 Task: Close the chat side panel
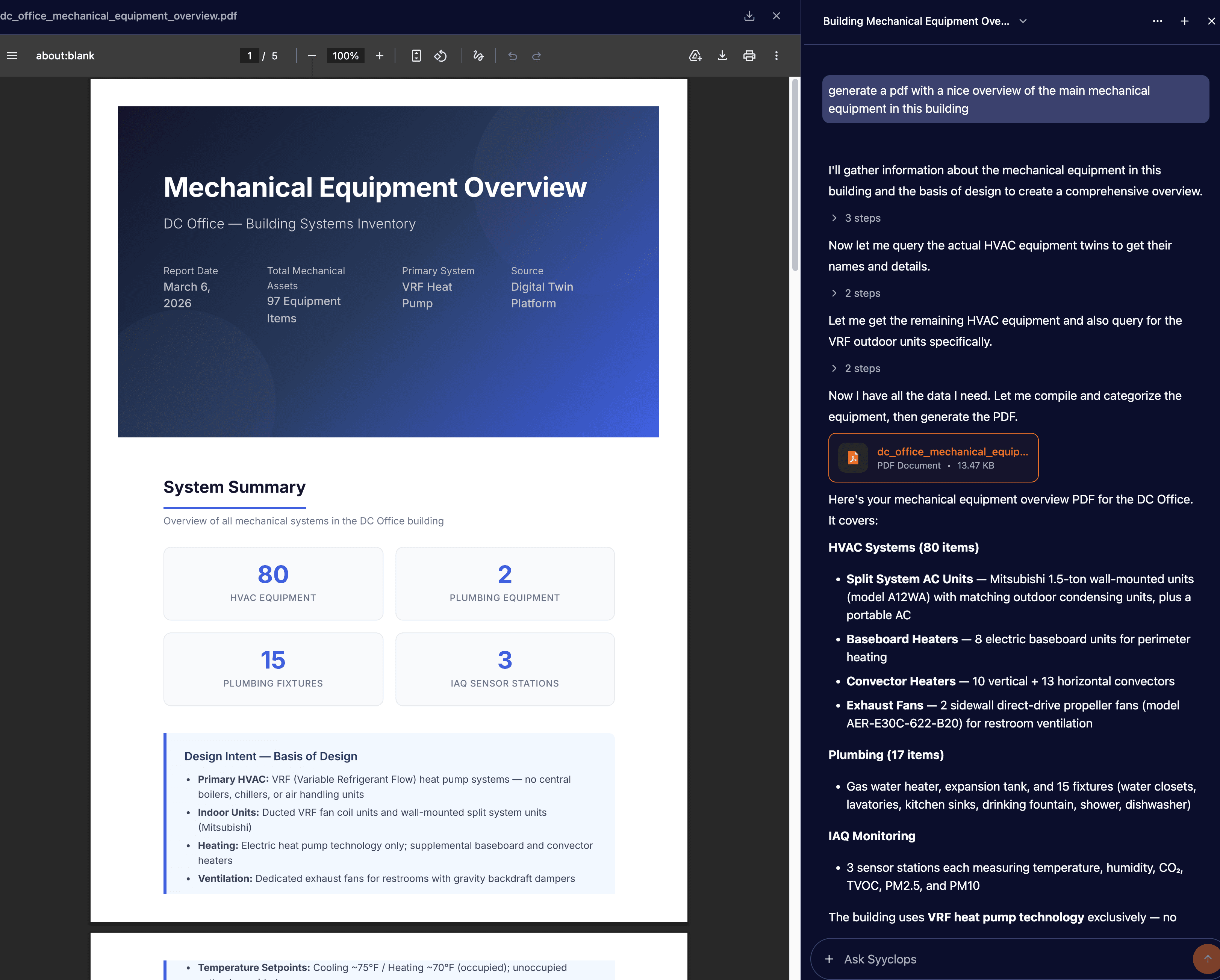[x=1211, y=21]
